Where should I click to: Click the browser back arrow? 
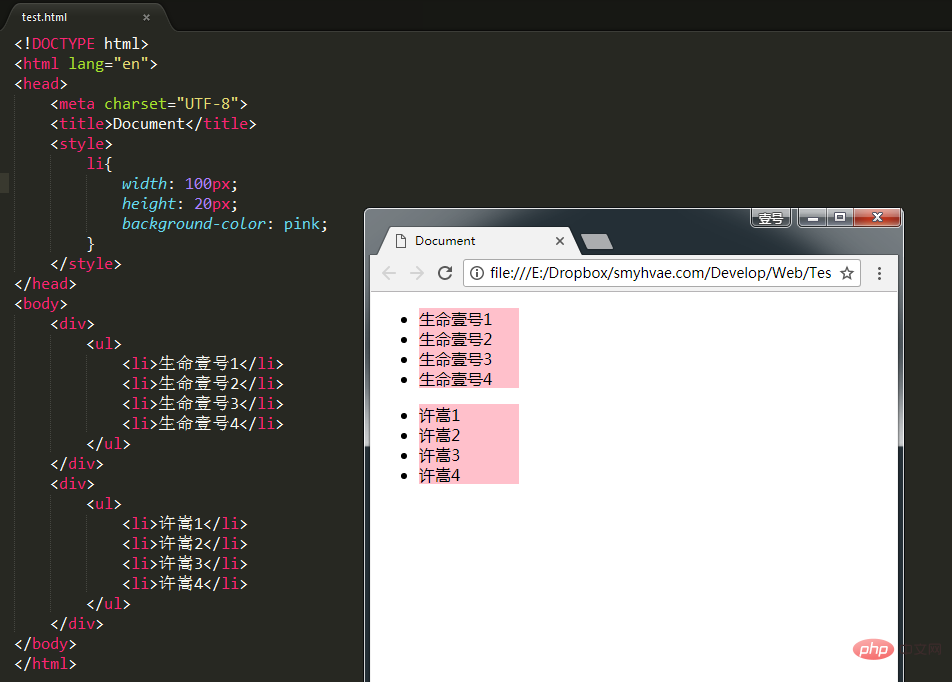(389, 273)
